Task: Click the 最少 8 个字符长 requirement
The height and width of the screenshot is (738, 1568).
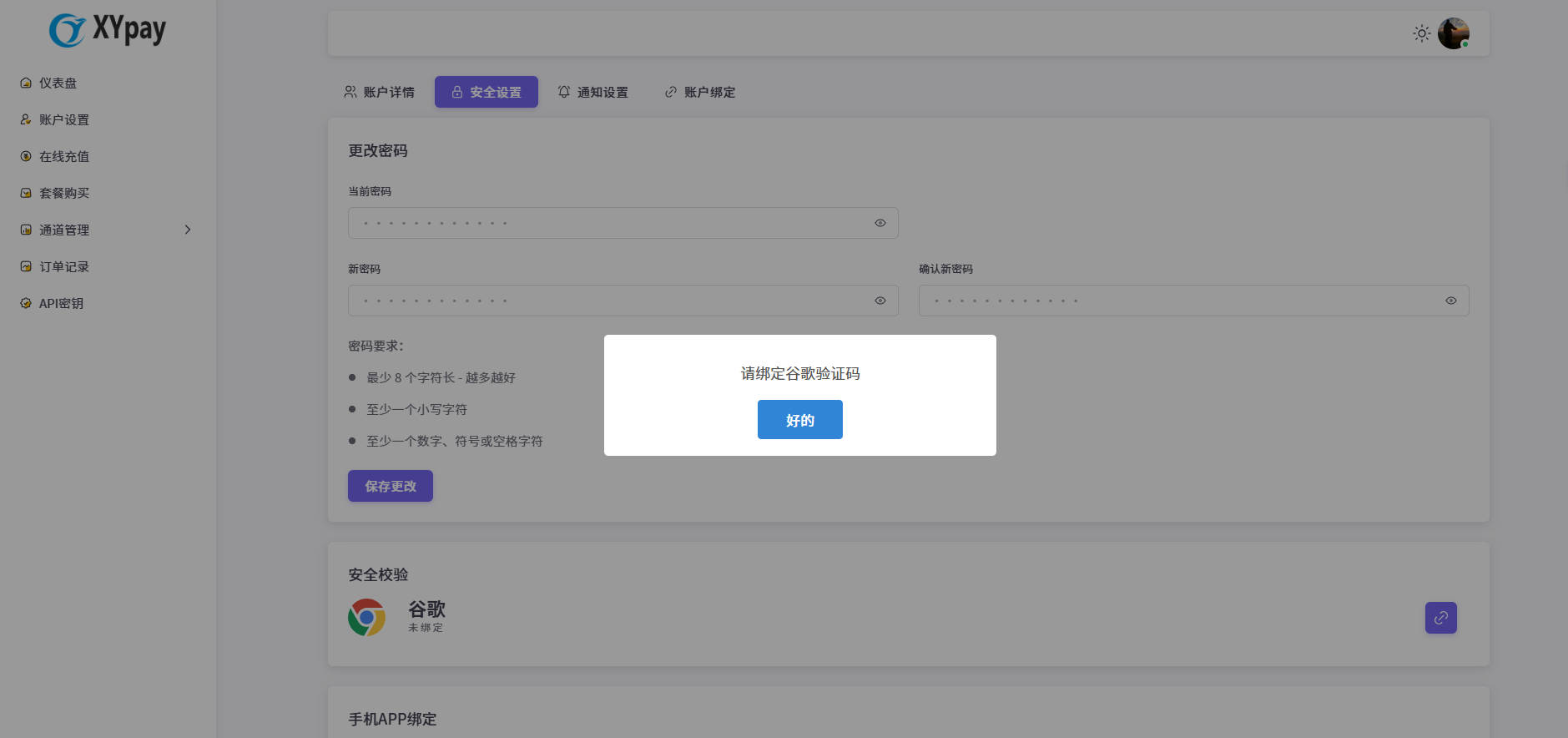Action: point(441,377)
